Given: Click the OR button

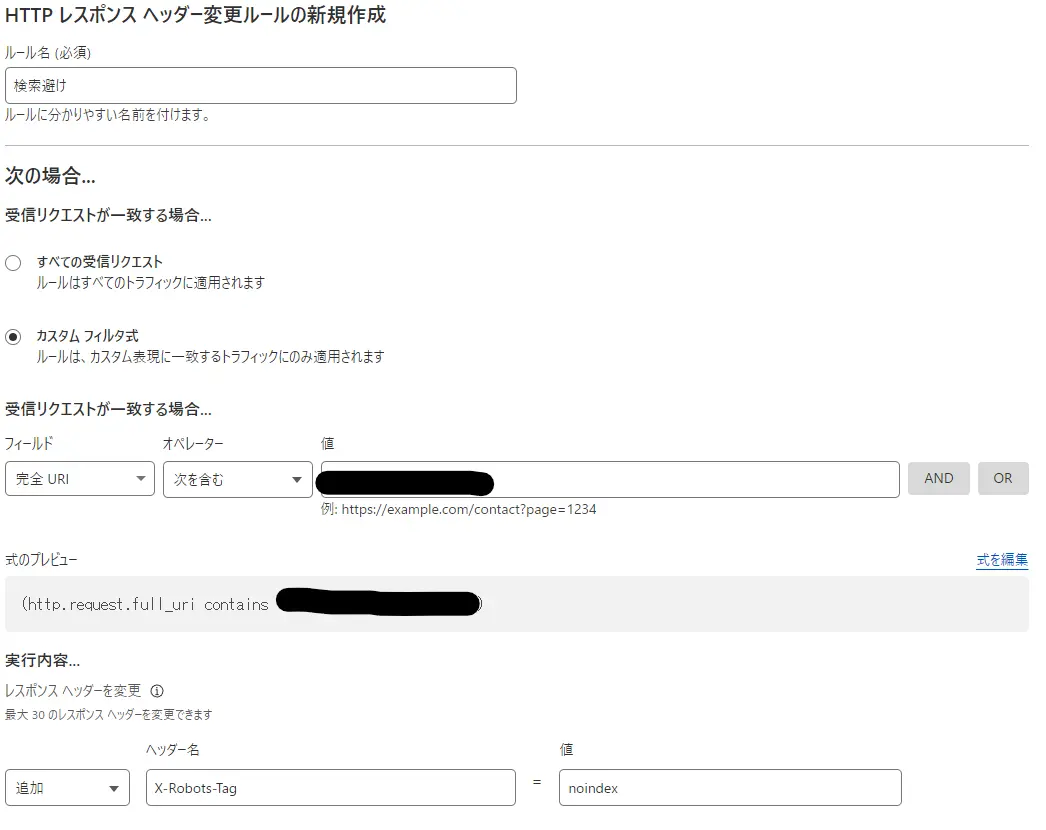Looking at the screenshot, I should pos(1003,478).
